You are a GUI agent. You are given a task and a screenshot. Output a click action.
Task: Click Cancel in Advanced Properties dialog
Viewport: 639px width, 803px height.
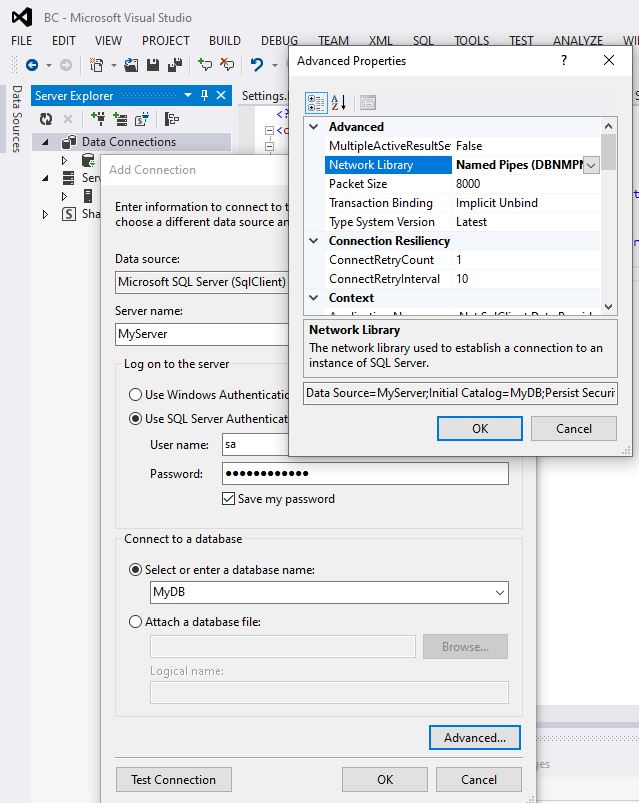click(x=573, y=429)
